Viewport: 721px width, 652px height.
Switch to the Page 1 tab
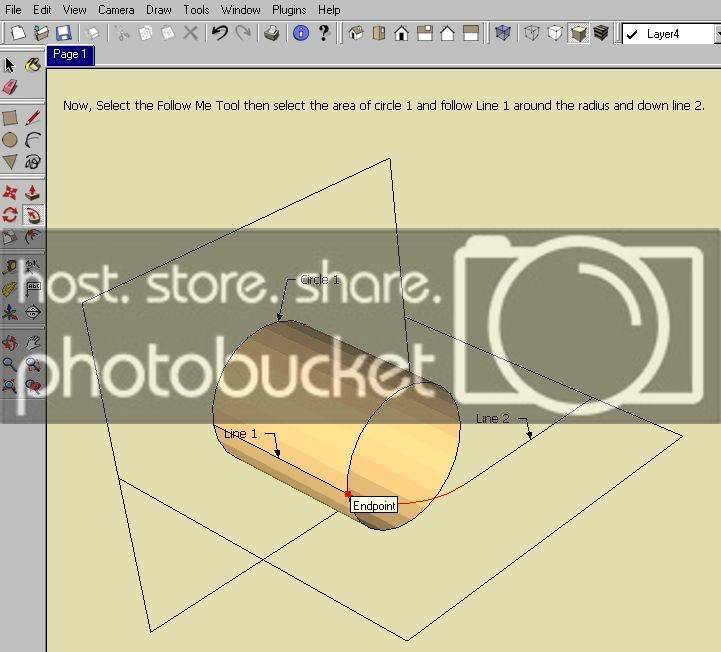coord(70,55)
